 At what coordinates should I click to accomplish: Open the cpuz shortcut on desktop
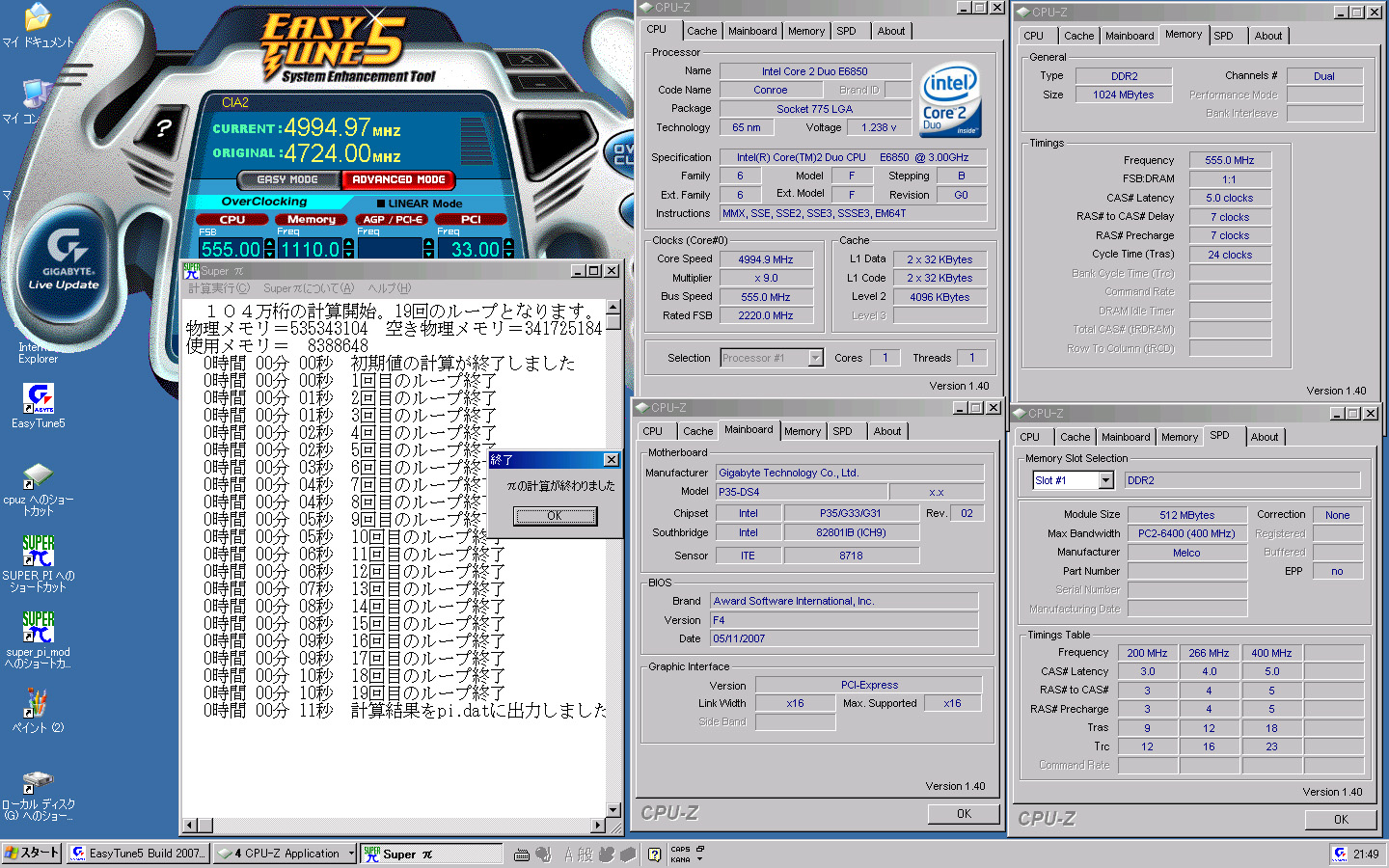tap(38, 477)
